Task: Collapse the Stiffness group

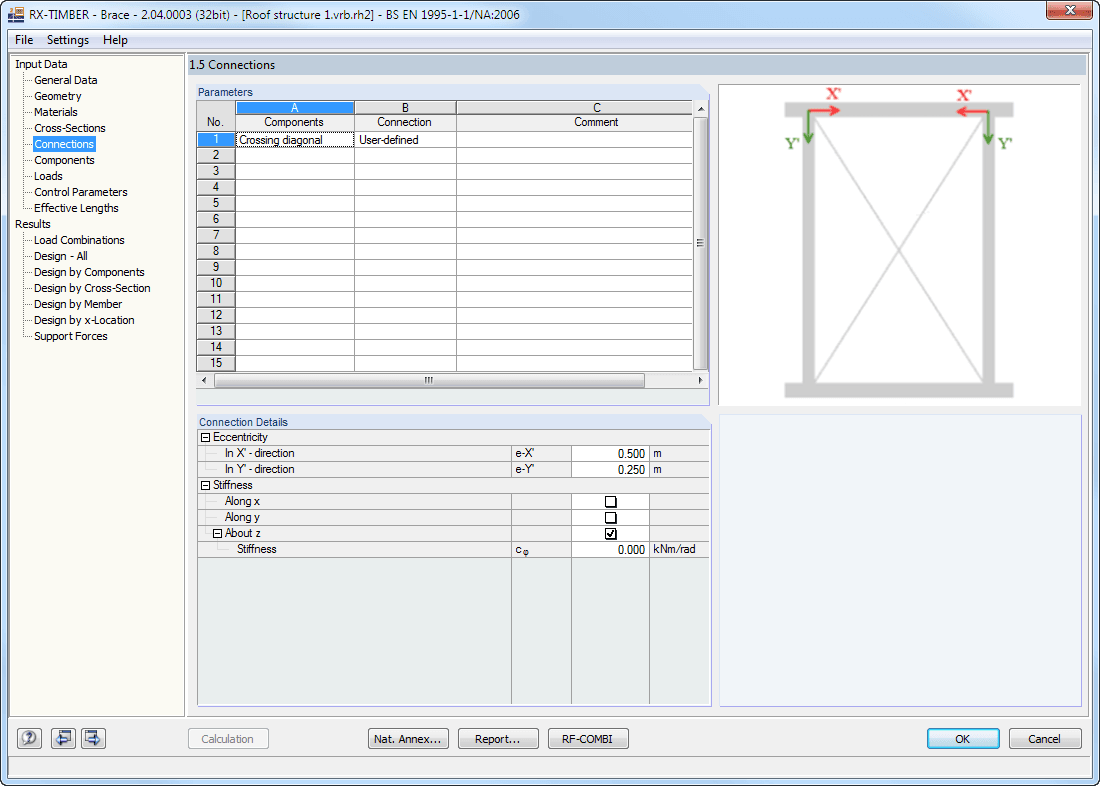Action: 206,485
